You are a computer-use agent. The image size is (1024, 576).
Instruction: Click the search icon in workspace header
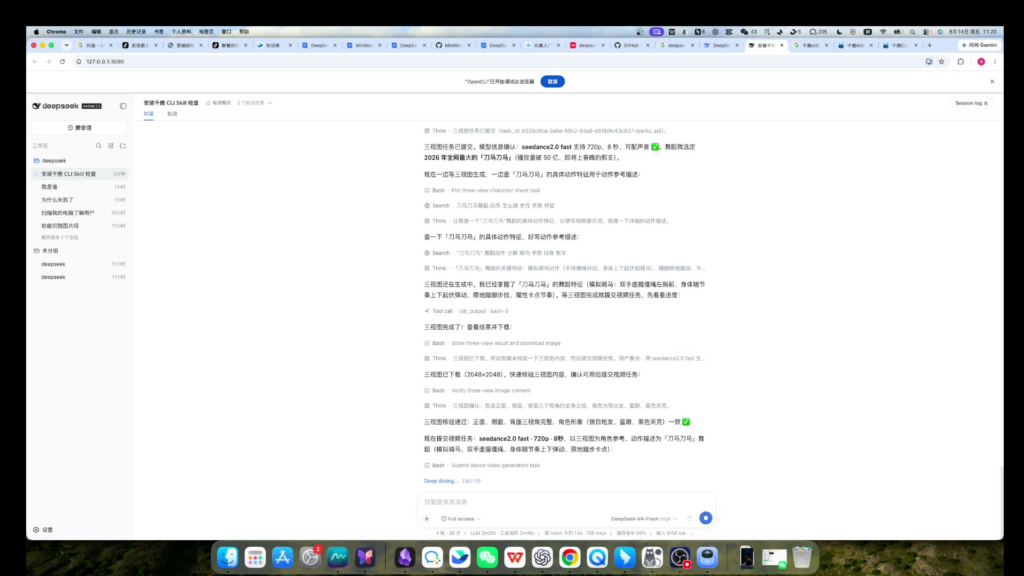coord(99,146)
